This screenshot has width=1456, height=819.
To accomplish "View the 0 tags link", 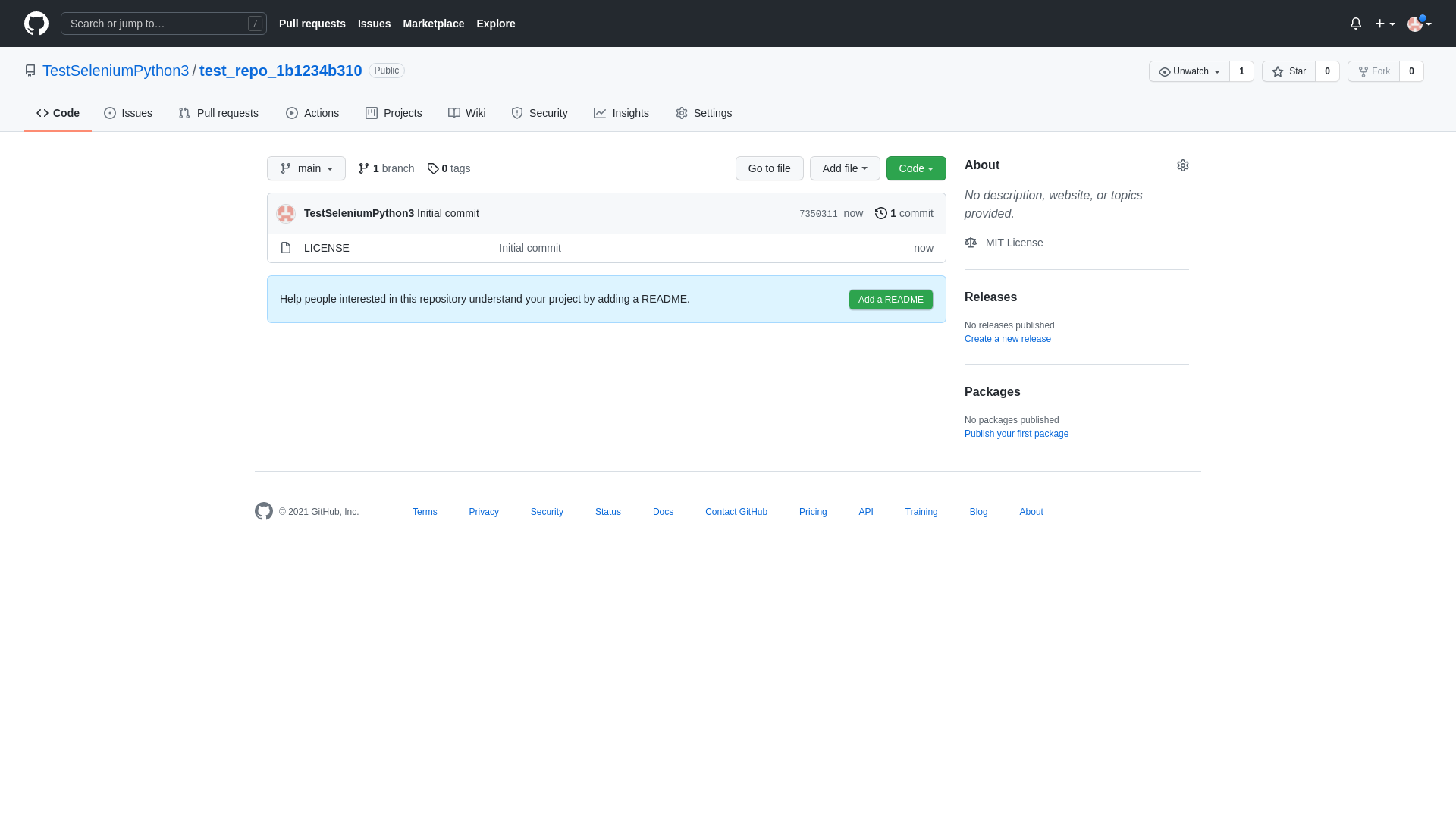I will coord(448,168).
